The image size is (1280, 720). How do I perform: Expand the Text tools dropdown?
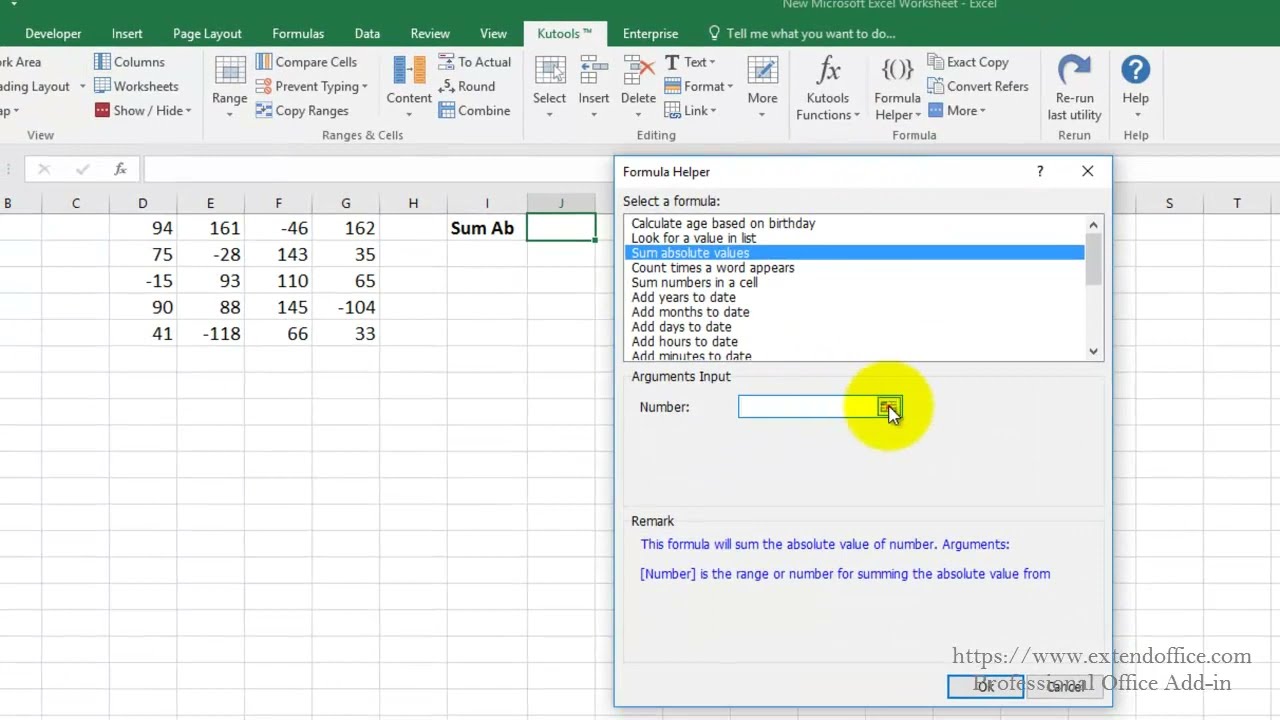[692, 62]
